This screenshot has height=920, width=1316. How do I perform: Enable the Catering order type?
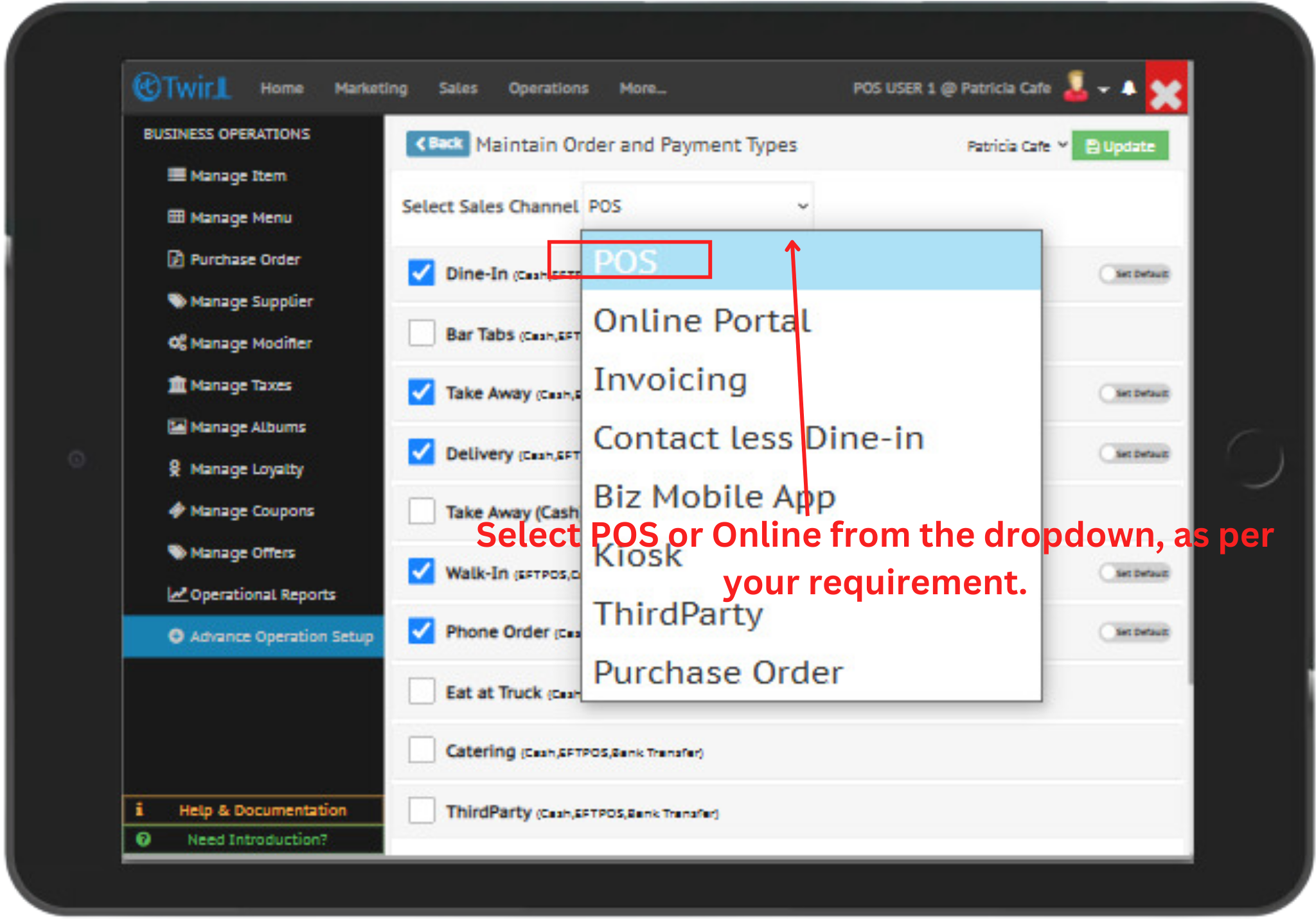tap(421, 750)
